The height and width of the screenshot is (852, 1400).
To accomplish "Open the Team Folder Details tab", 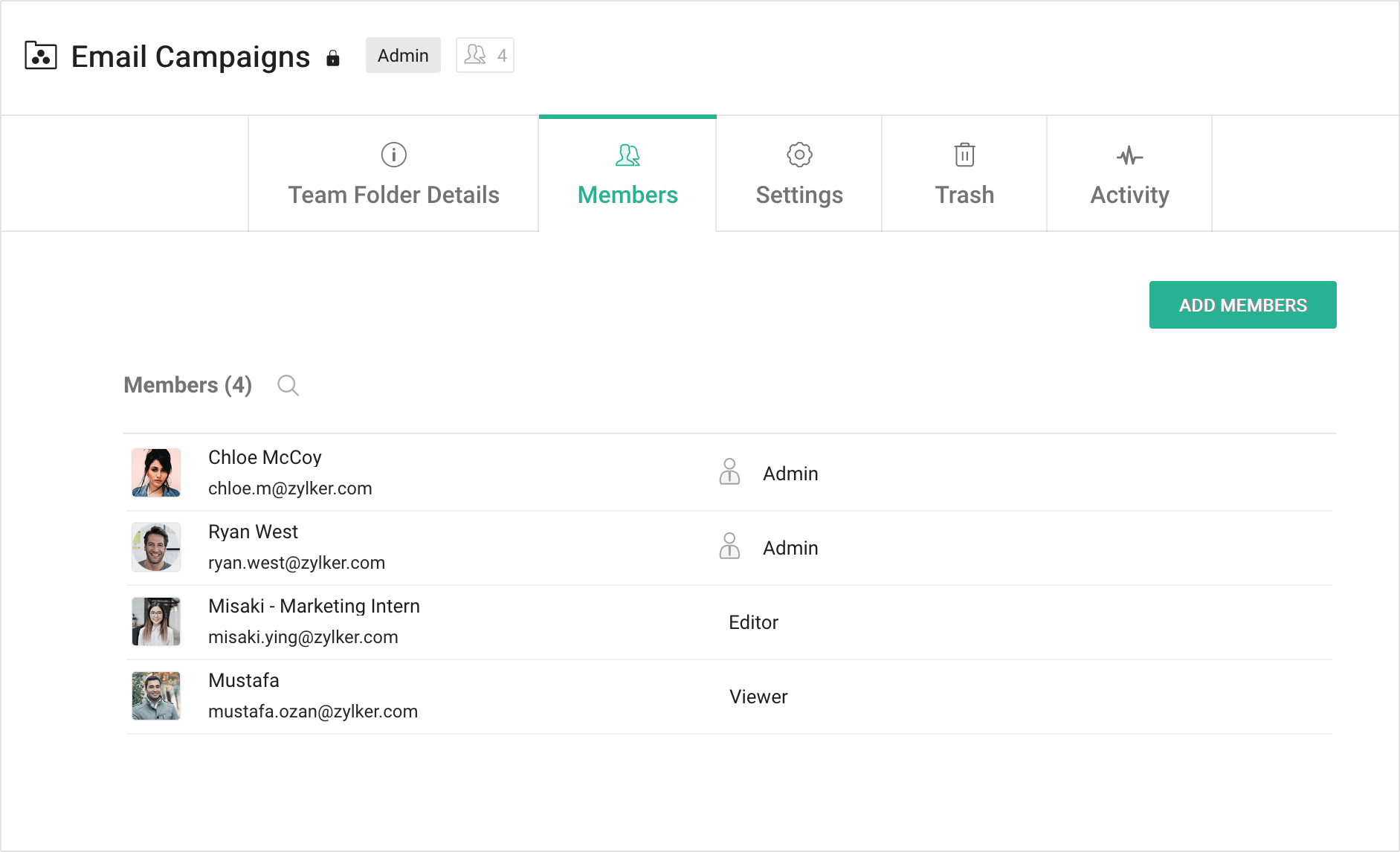I will (x=393, y=175).
